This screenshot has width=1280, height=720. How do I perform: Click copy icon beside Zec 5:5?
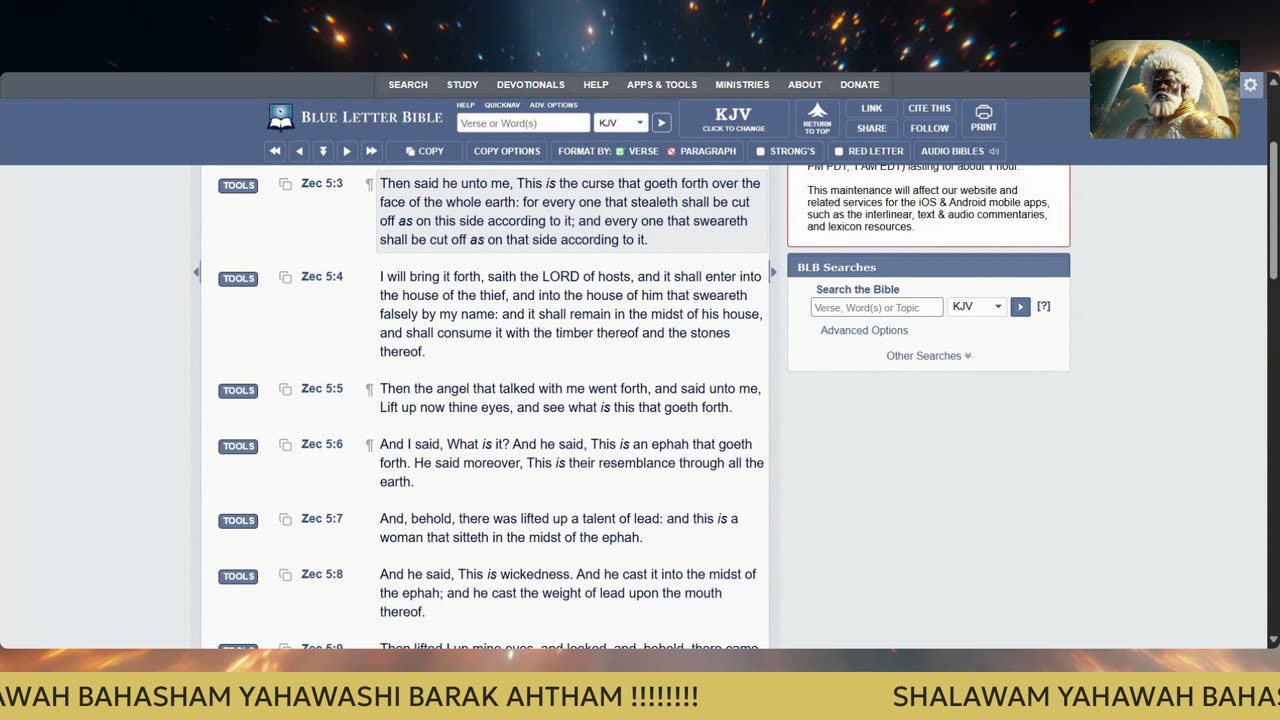285,389
